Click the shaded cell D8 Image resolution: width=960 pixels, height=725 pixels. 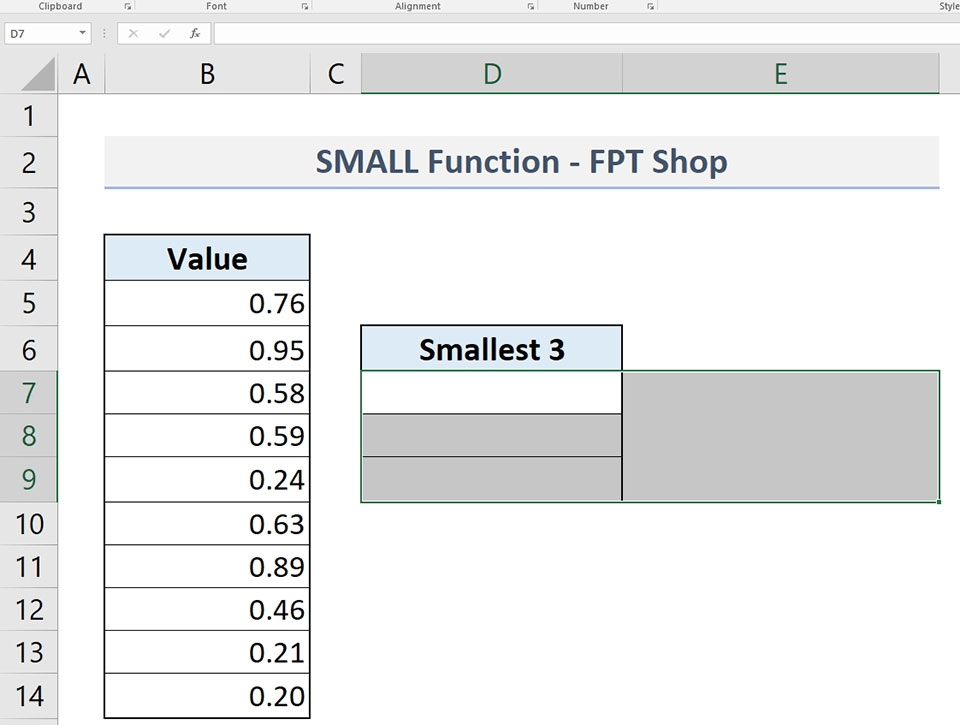click(492, 435)
